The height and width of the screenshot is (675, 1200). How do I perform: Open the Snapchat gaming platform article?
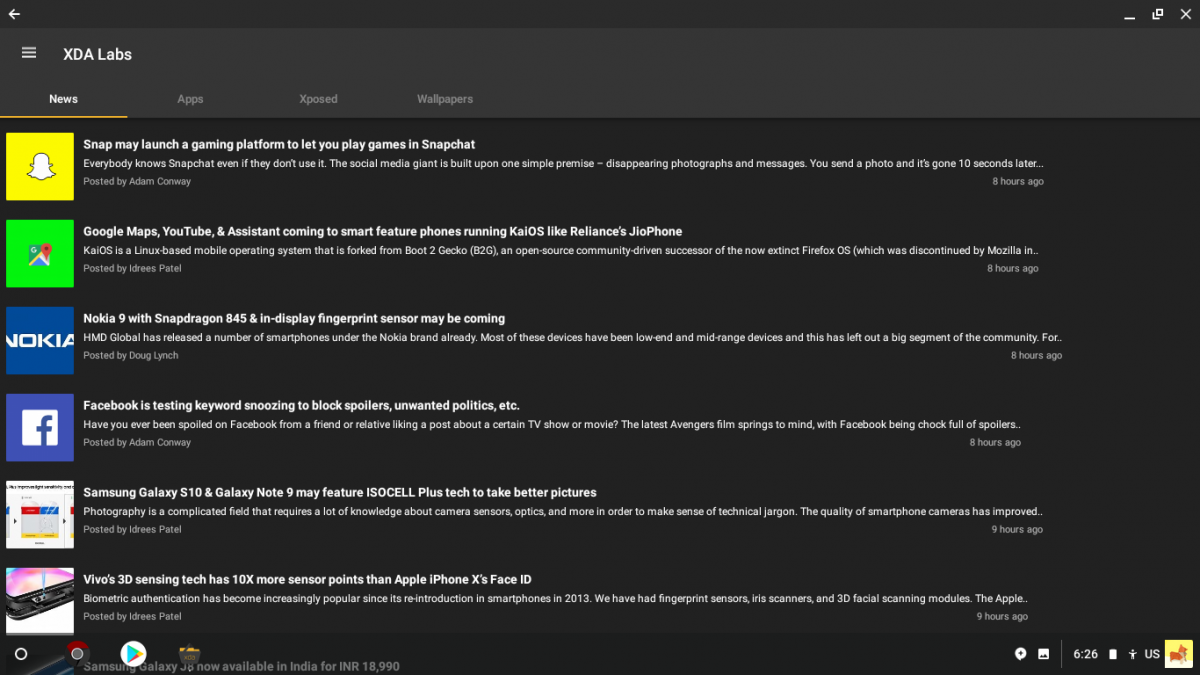point(279,143)
